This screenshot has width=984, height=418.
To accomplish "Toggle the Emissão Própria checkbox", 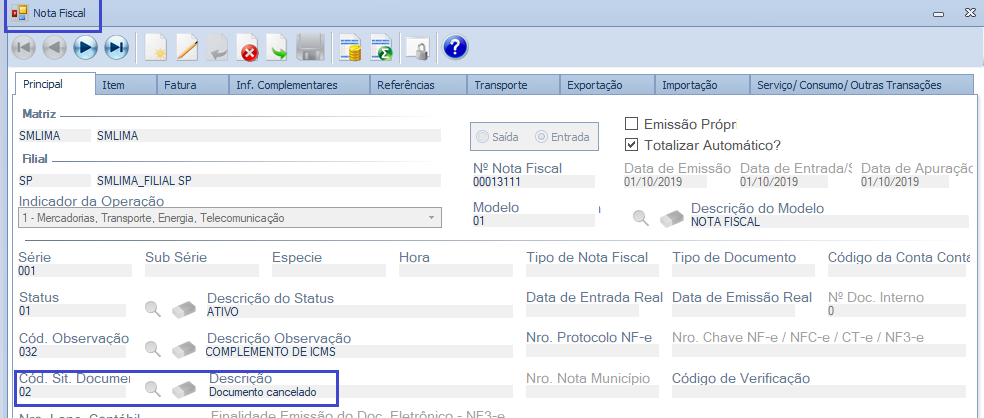I will click(x=631, y=124).
